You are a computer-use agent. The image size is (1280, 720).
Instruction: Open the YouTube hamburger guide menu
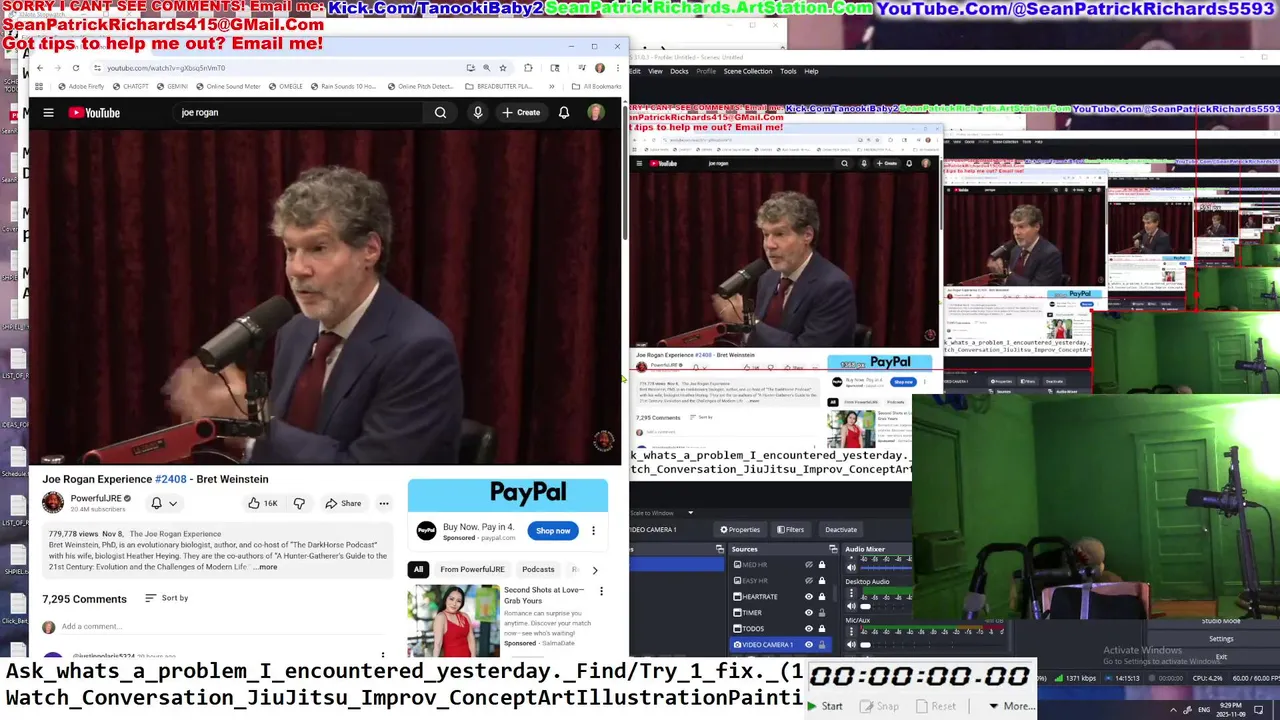pyautogui.click(x=48, y=113)
